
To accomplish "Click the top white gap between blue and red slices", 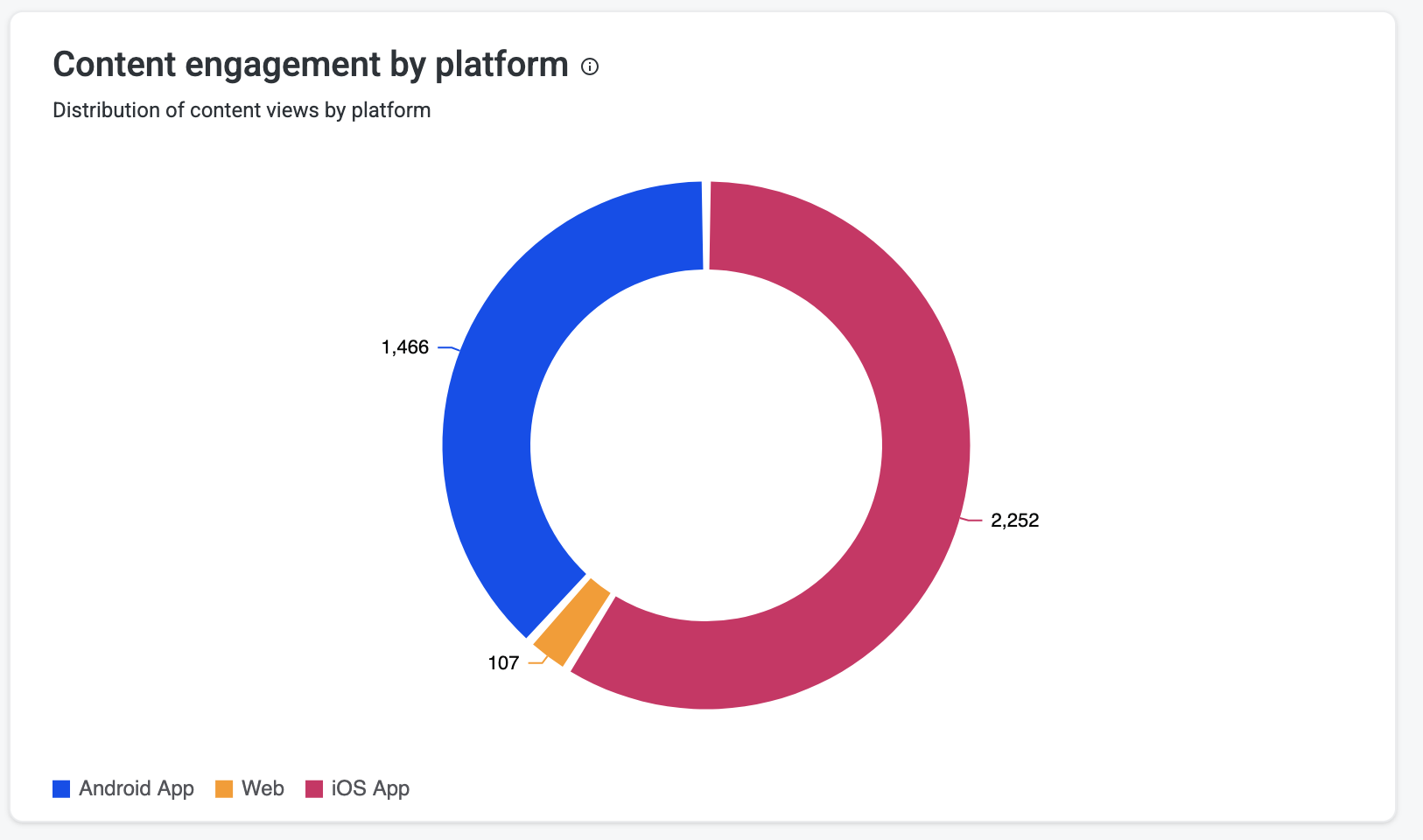I will pos(705,226).
